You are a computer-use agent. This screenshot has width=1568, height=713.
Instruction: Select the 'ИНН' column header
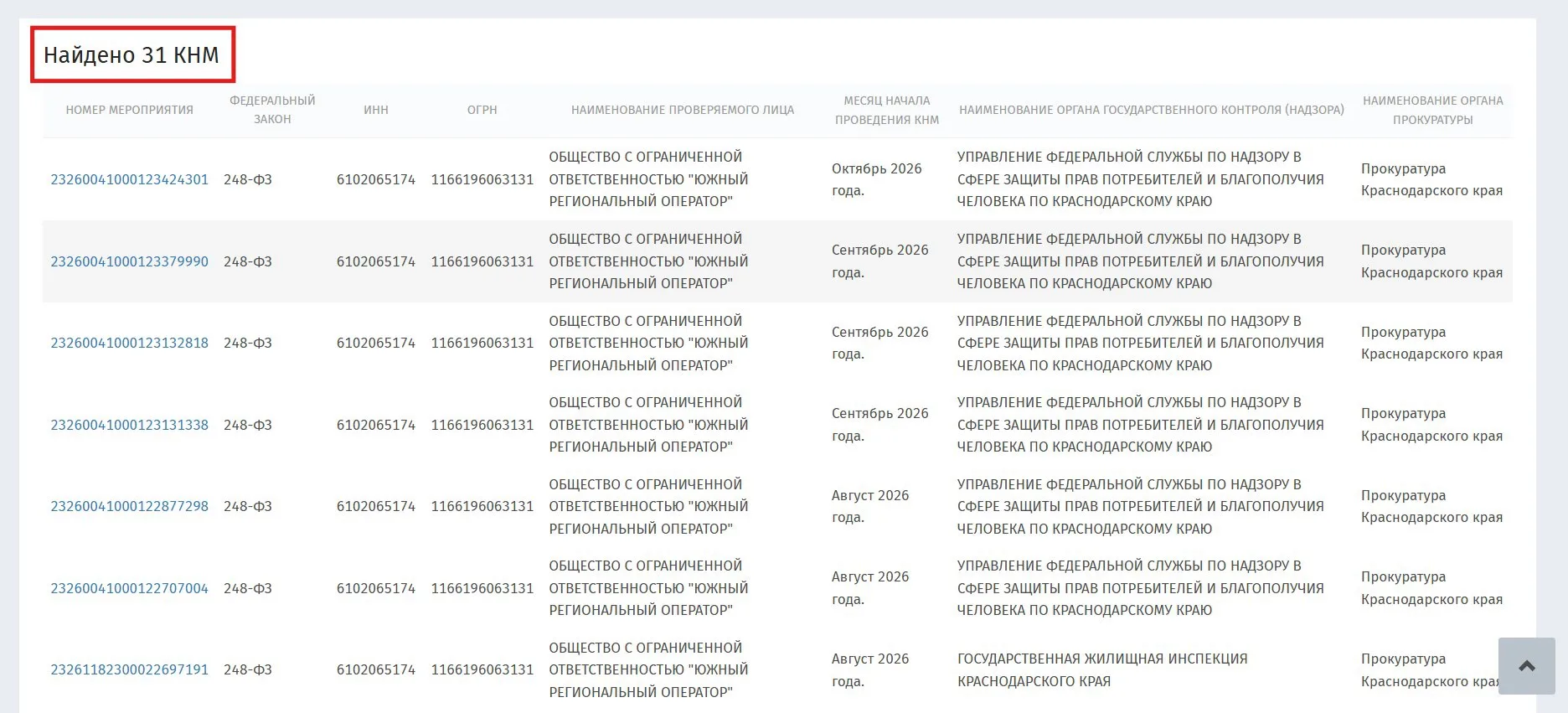click(x=376, y=110)
